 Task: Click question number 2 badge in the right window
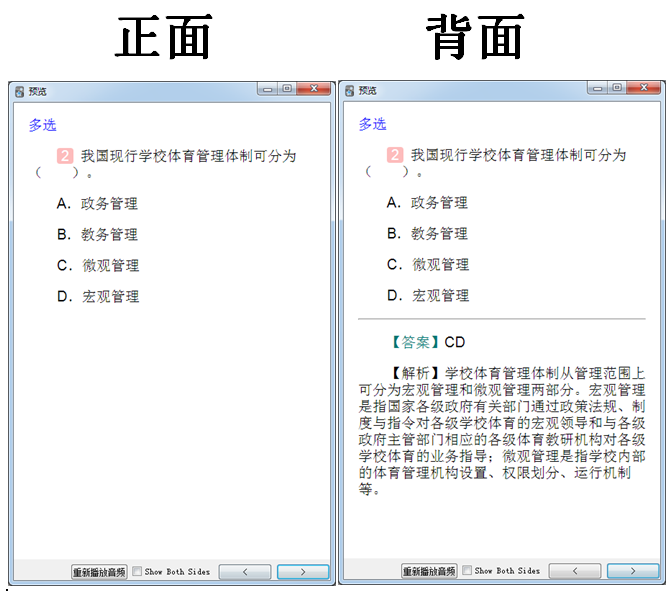click(395, 155)
